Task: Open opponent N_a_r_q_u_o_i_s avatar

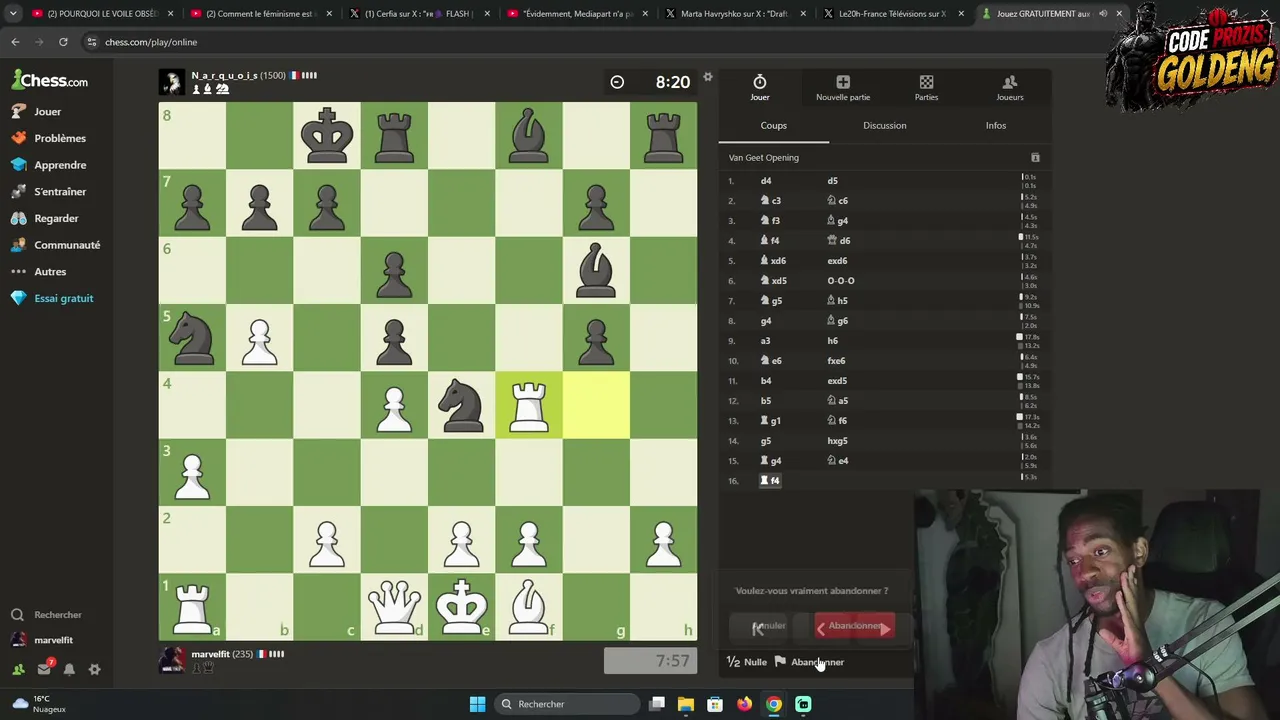Action: point(172,82)
